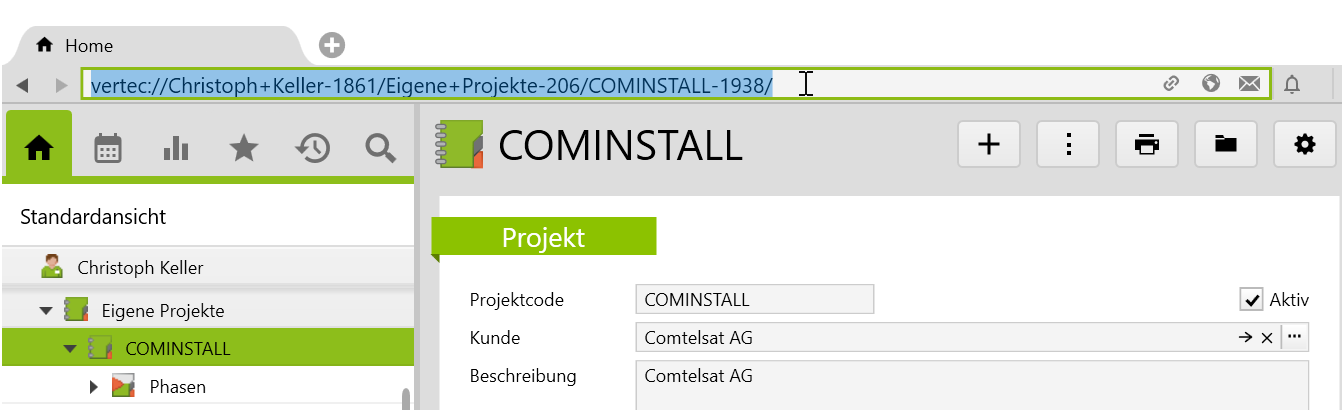Image resolution: width=1342 pixels, height=410 pixels.
Task: Click the search magnifier icon
Action: [380, 148]
